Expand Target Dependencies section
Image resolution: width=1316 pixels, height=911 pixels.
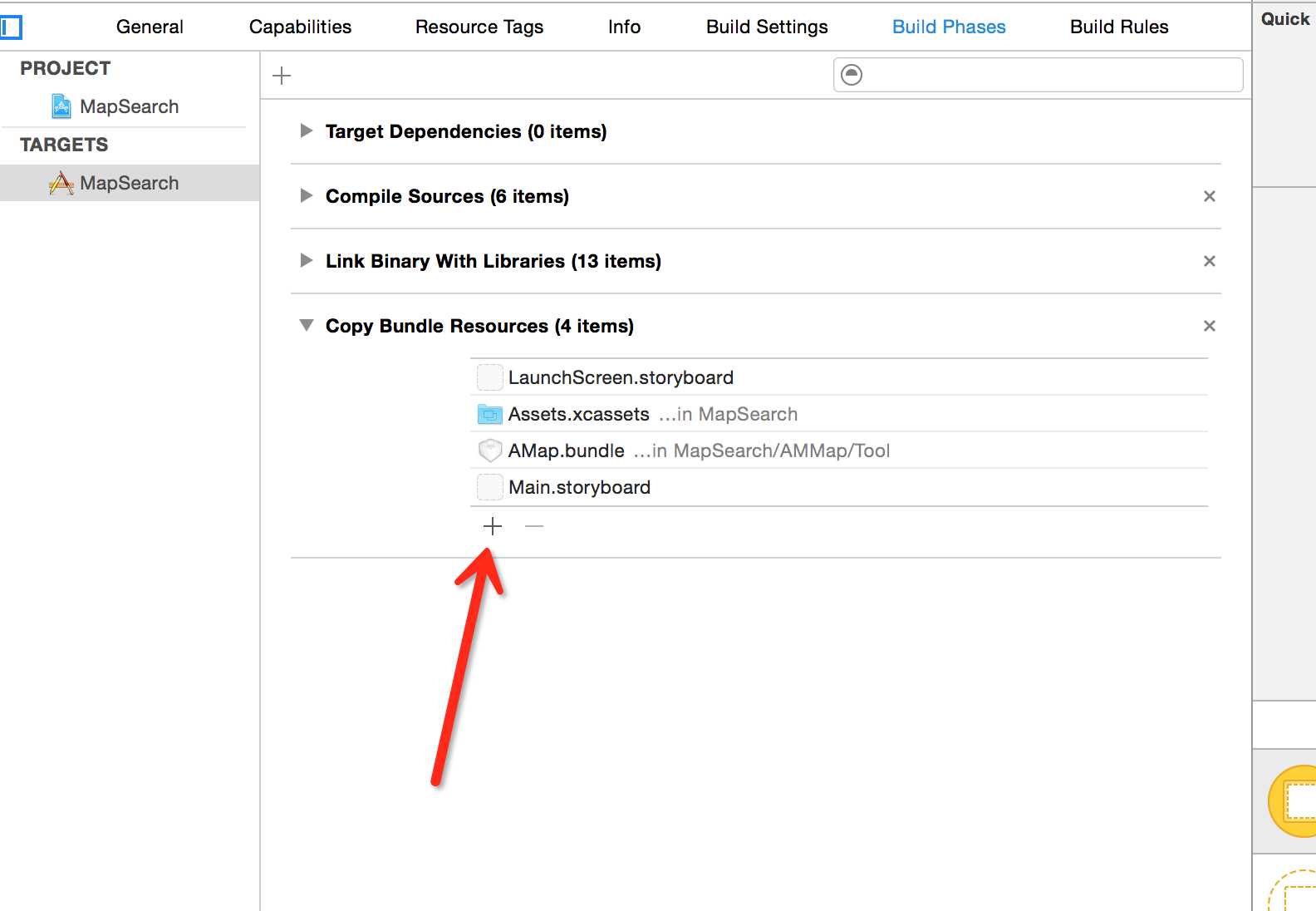[x=307, y=130]
